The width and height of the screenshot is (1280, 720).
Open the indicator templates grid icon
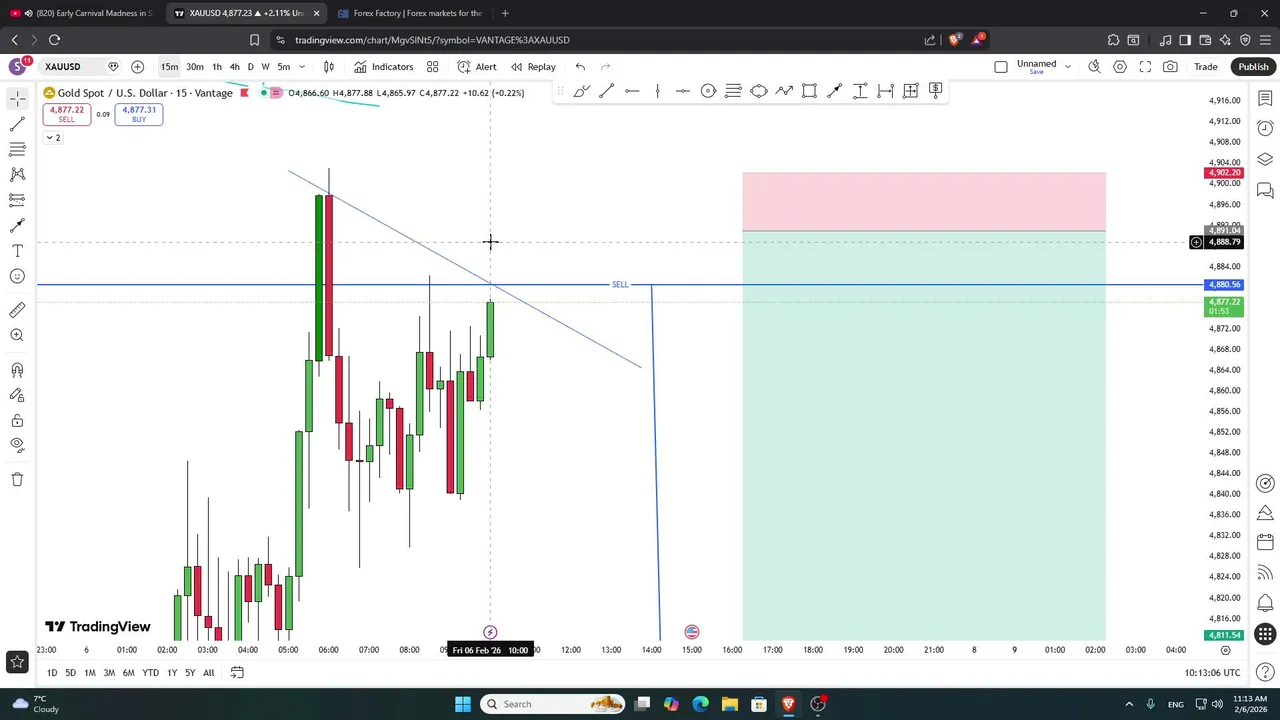pyautogui.click(x=433, y=67)
